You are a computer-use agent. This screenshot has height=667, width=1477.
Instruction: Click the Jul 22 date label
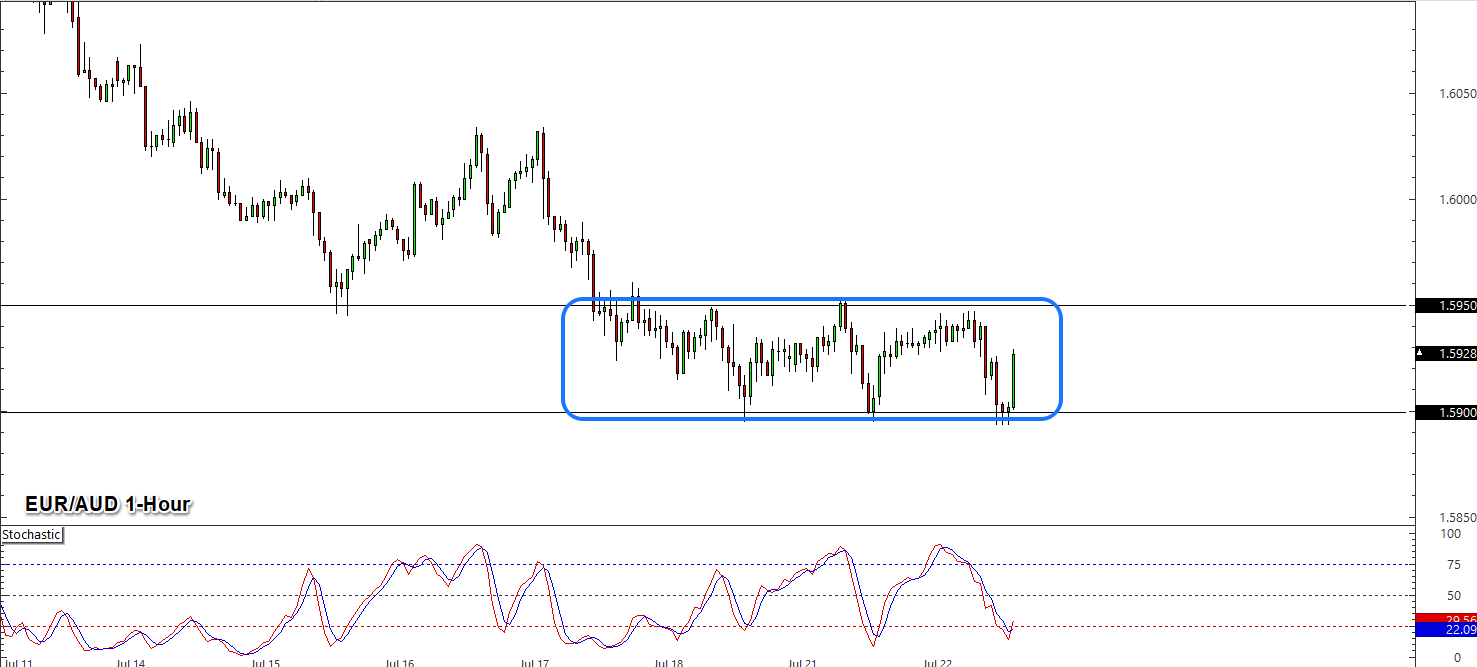tap(937, 662)
